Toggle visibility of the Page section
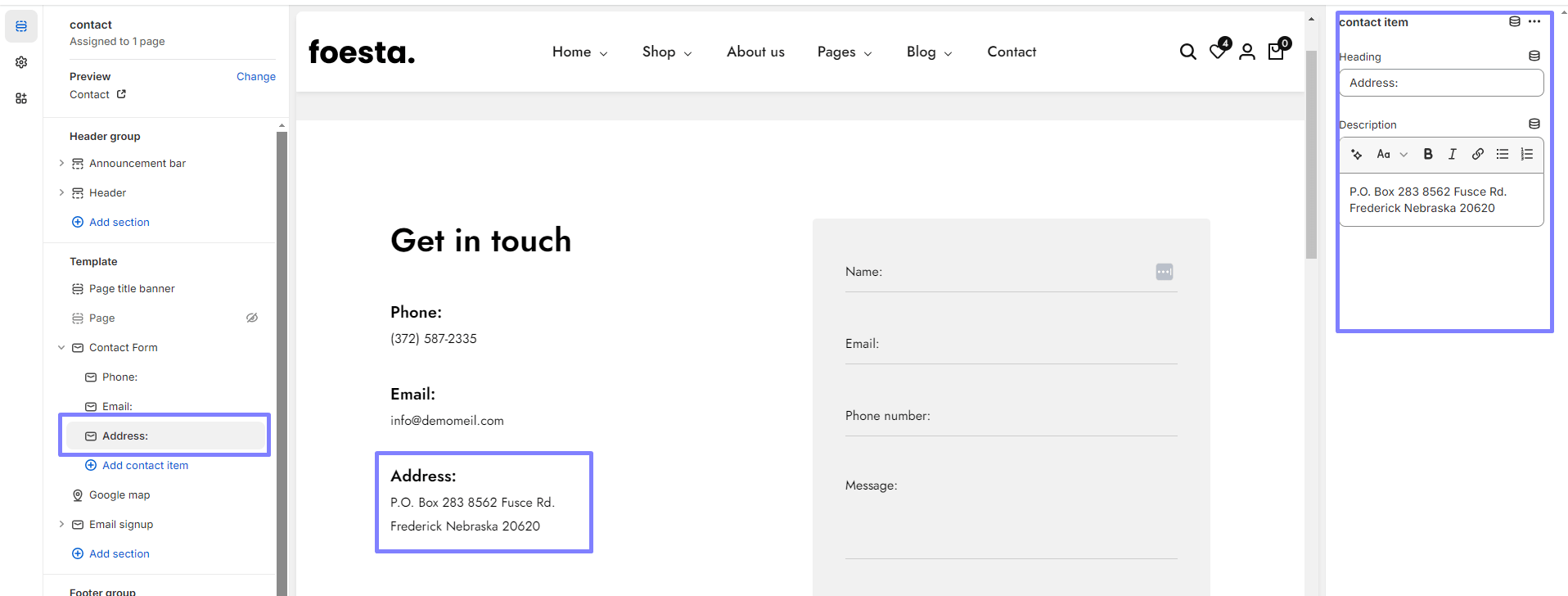 click(252, 318)
